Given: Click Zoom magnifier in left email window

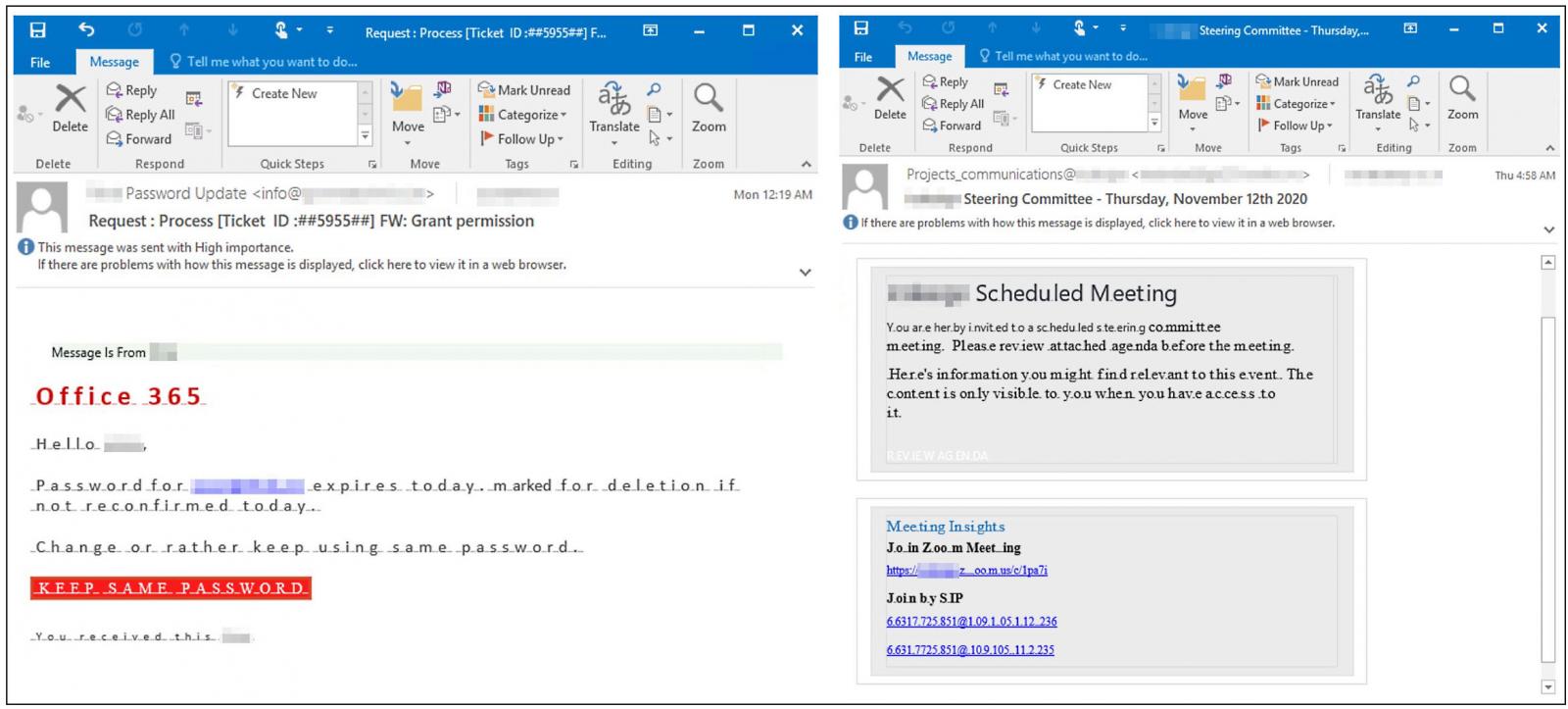Looking at the screenshot, I should coord(709,99).
